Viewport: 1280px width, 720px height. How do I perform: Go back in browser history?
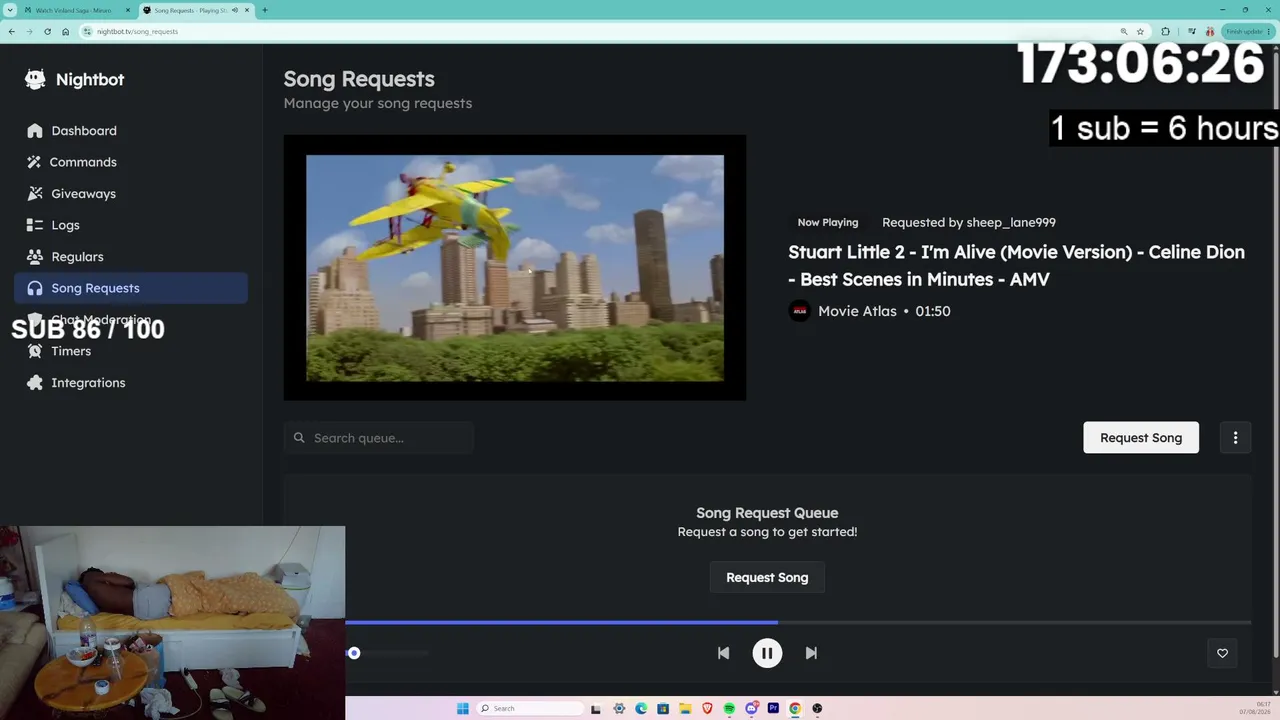point(12,31)
